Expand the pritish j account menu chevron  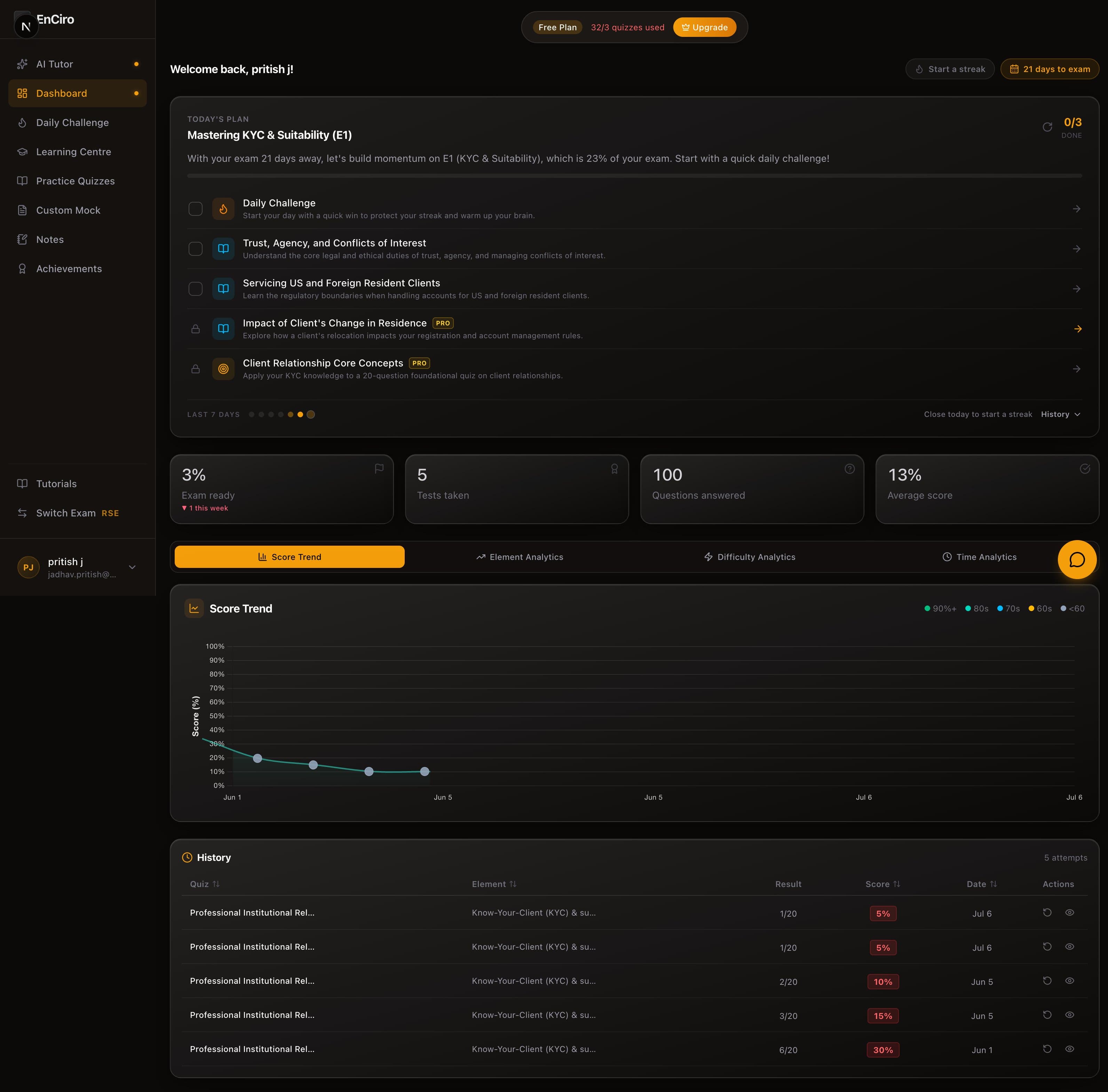coord(133,567)
